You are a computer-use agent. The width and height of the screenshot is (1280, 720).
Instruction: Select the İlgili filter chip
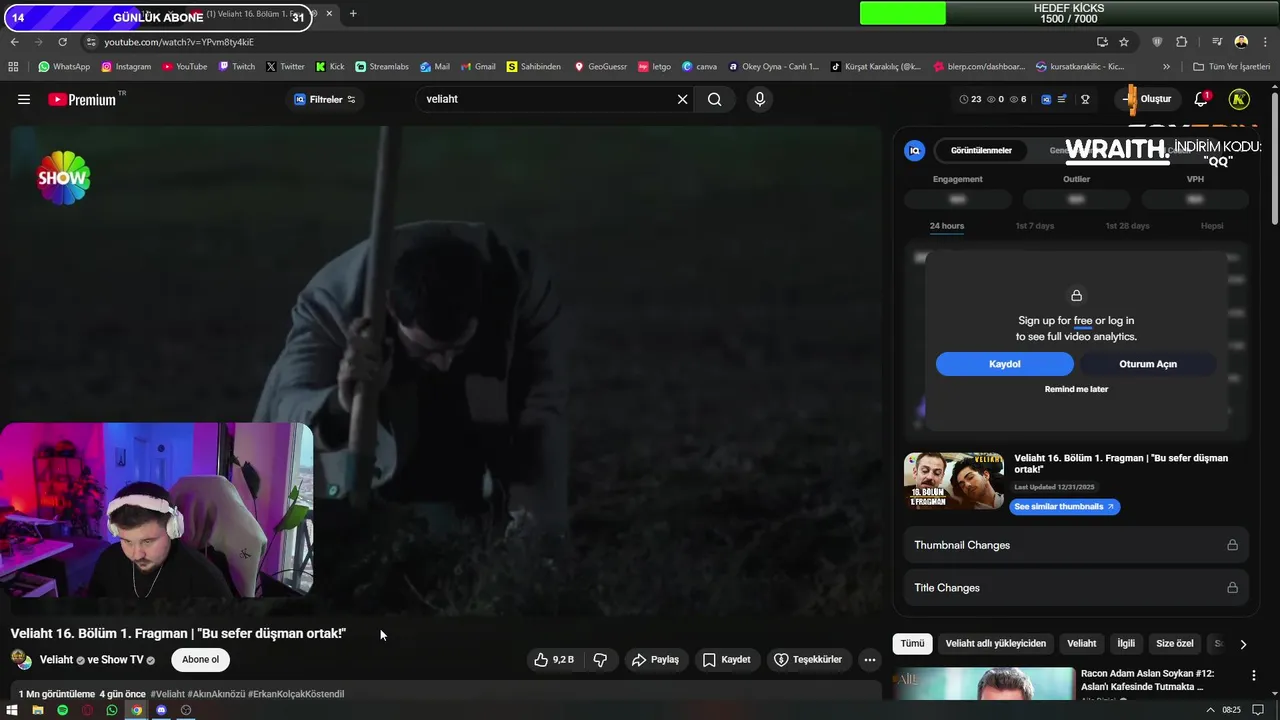[1126, 644]
